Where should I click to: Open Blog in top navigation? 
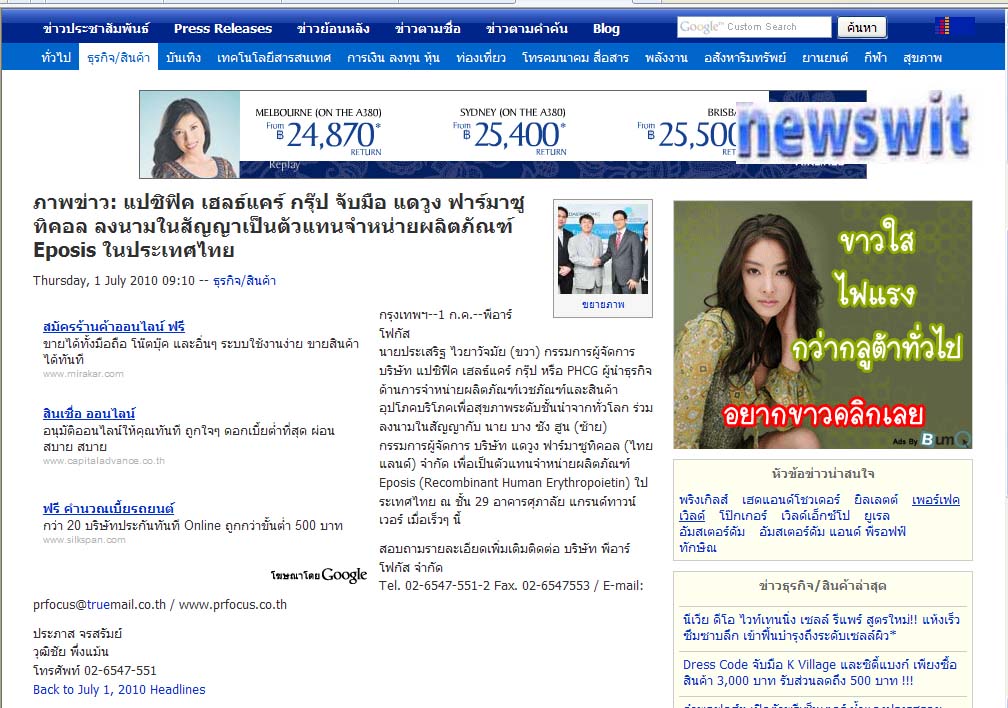click(x=606, y=28)
